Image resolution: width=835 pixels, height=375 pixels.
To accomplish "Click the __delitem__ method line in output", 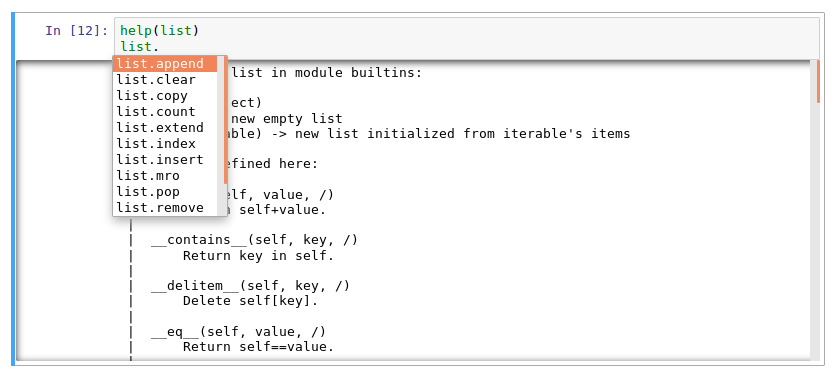I will tap(250, 286).
